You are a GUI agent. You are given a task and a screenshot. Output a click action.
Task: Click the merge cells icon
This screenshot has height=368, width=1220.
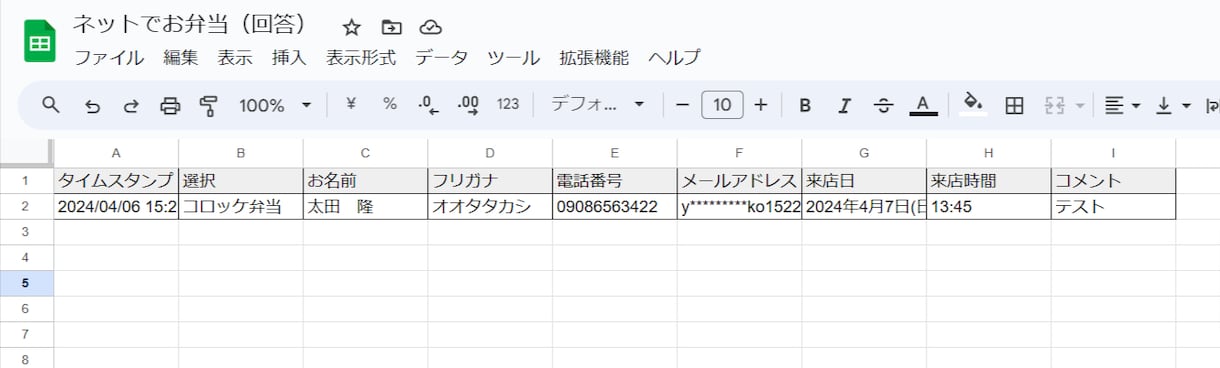point(1053,105)
